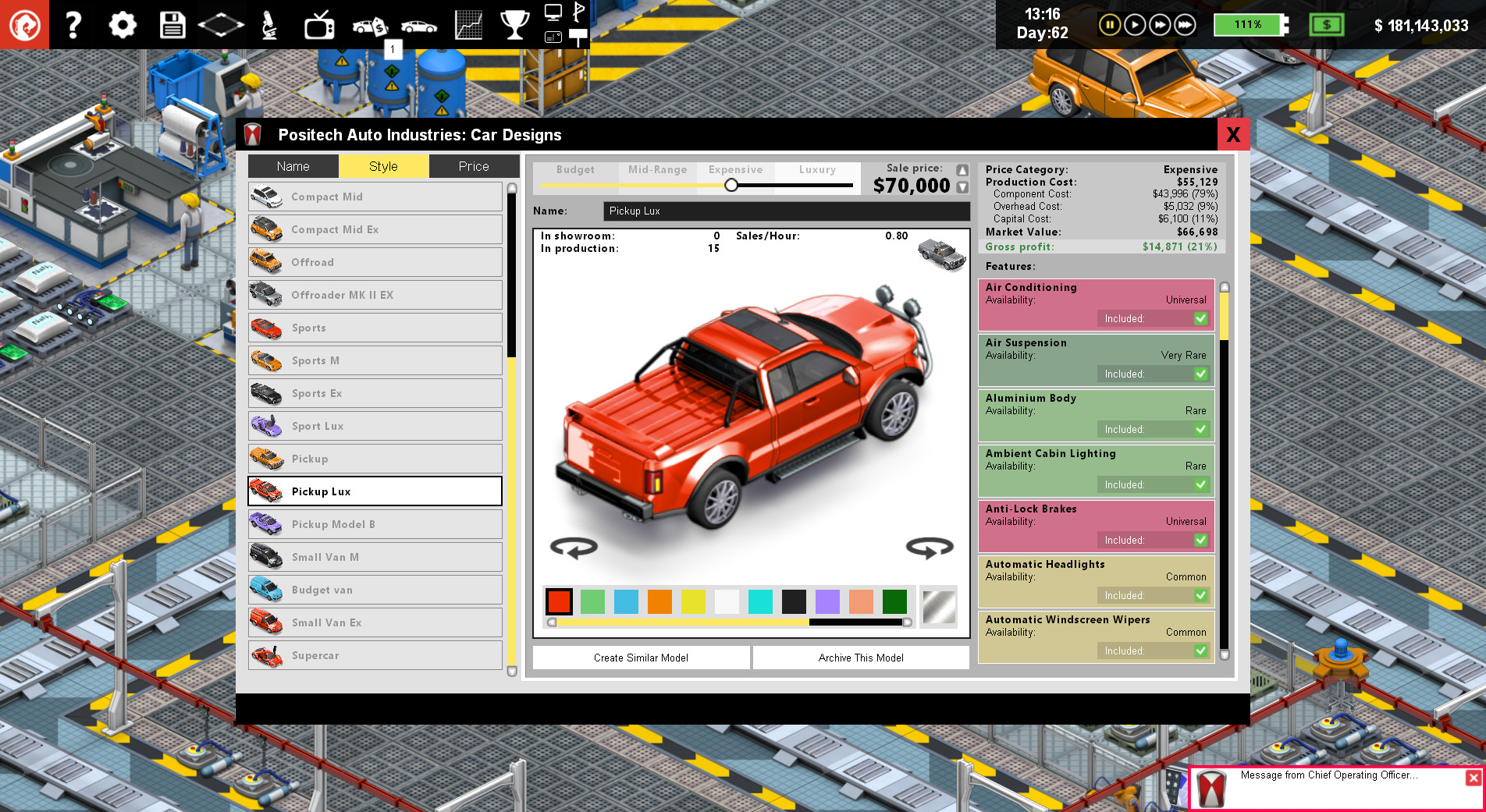Open the research microscope panel
This screenshot has height=812, width=1486.
[x=269, y=23]
